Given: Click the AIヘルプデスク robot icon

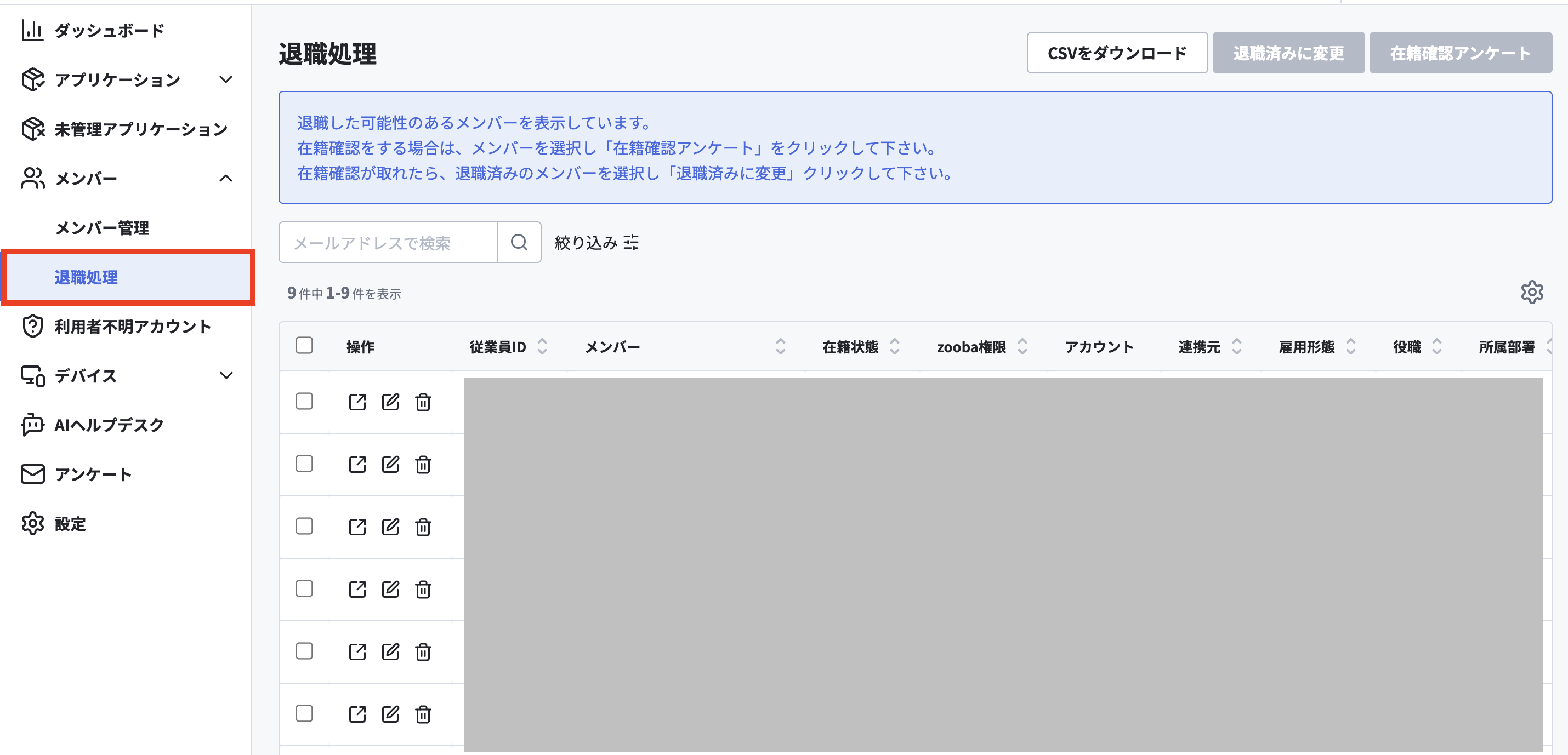Looking at the screenshot, I should tap(32, 425).
